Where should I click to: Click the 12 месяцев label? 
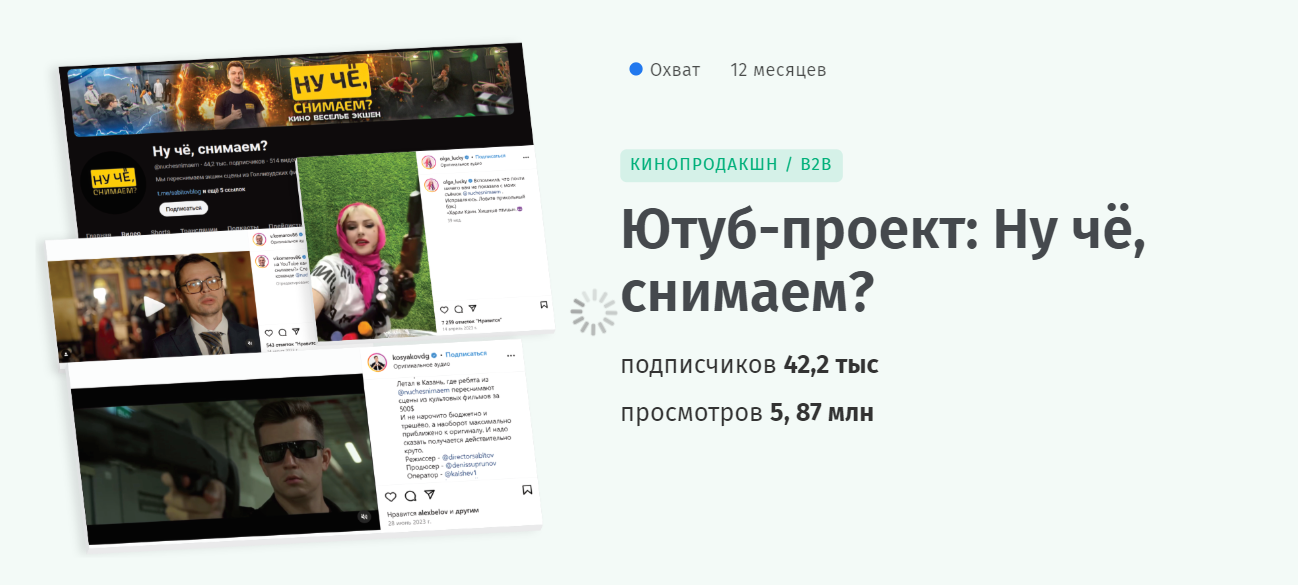pos(779,70)
